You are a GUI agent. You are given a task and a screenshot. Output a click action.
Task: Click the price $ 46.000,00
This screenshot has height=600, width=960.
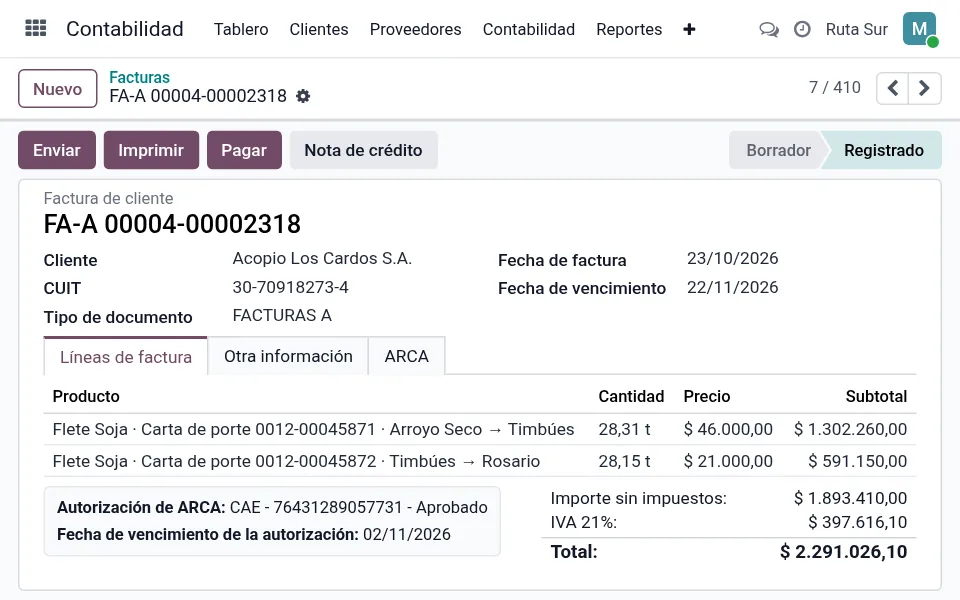point(728,429)
